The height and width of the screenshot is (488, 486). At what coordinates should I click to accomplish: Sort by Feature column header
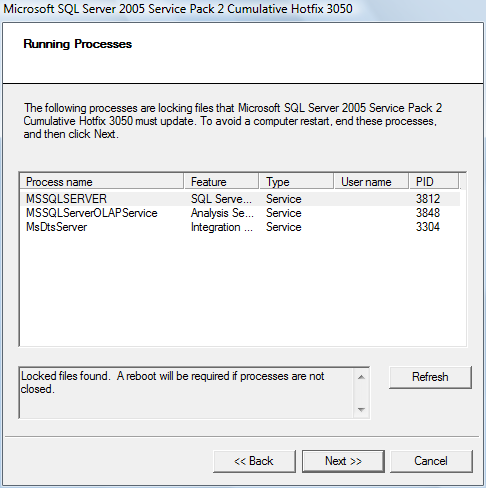[221, 182]
